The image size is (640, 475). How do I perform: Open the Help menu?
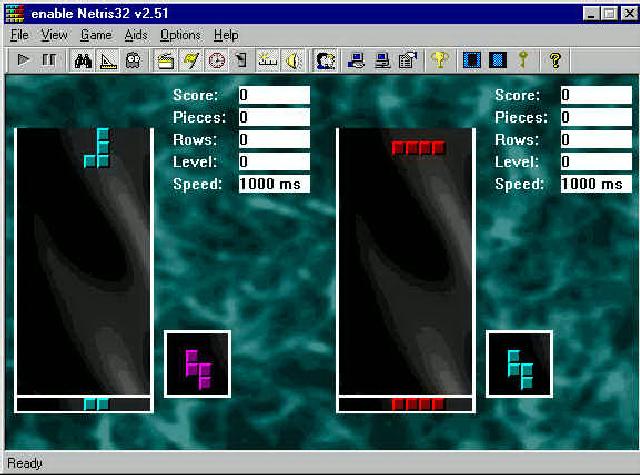[x=226, y=35]
